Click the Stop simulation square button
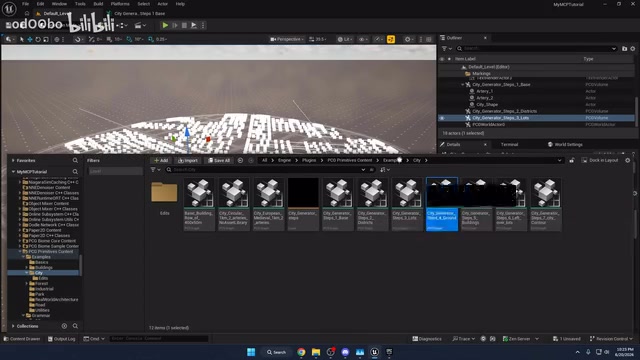 click(184, 25)
